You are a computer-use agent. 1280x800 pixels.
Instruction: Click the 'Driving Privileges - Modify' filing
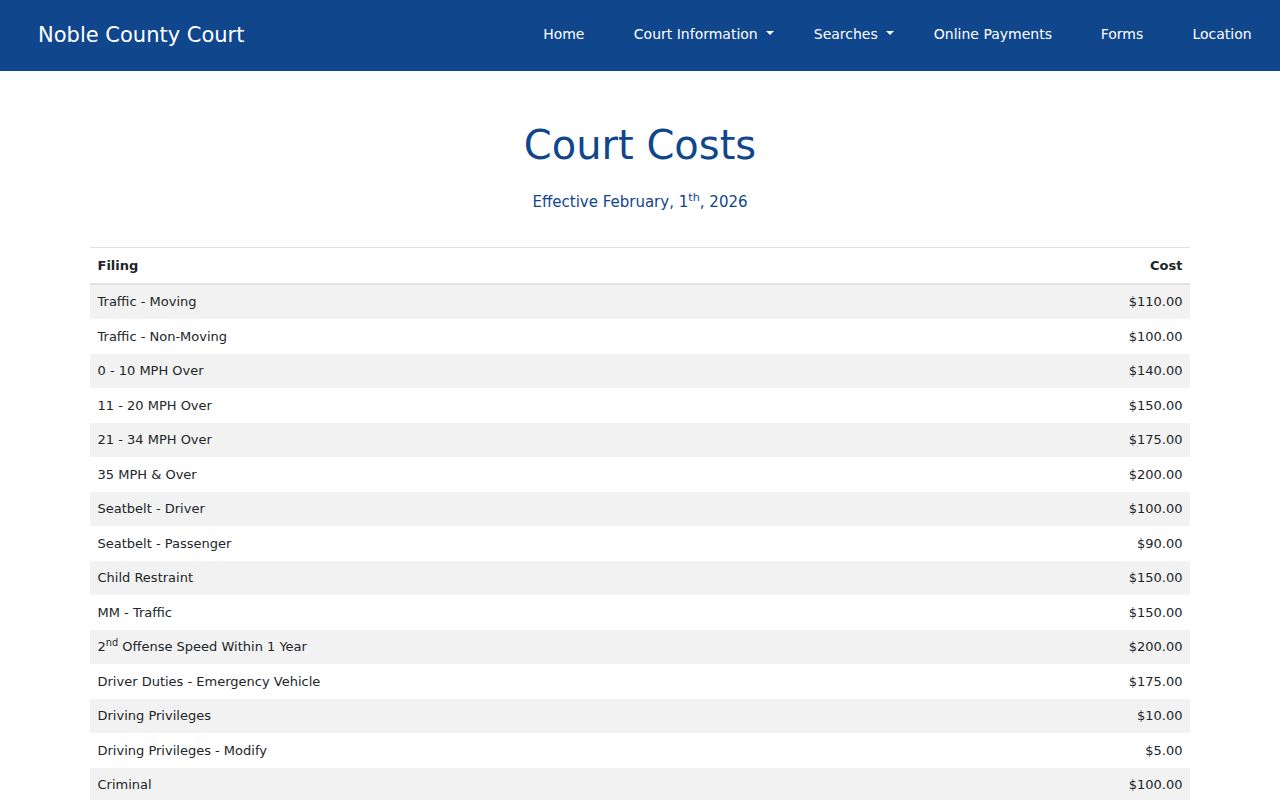coord(182,751)
